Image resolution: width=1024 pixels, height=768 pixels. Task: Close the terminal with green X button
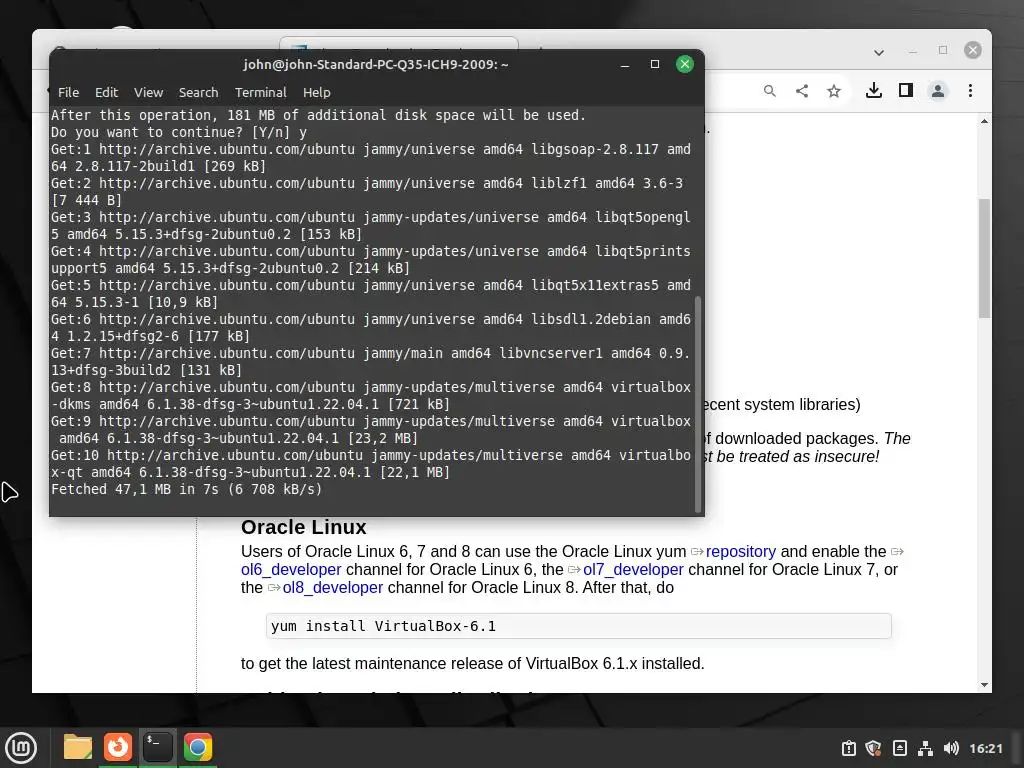click(684, 64)
